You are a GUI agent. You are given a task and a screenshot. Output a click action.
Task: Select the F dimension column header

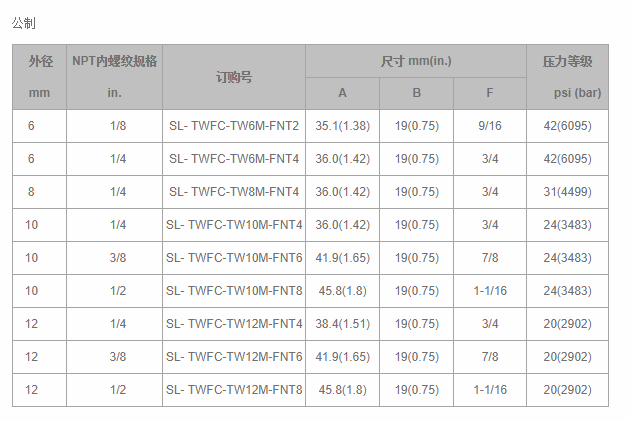[x=490, y=93]
